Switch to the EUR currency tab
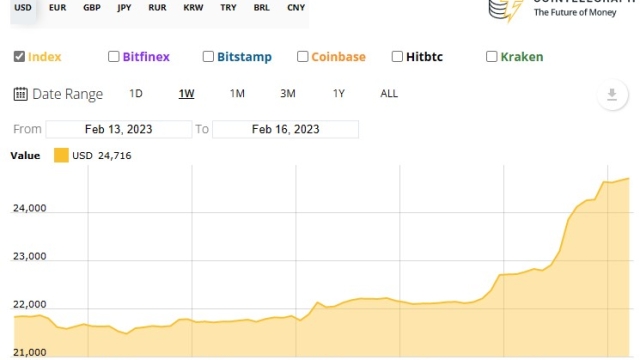This screenshot has width=640, height=360. tap(57, 8)
